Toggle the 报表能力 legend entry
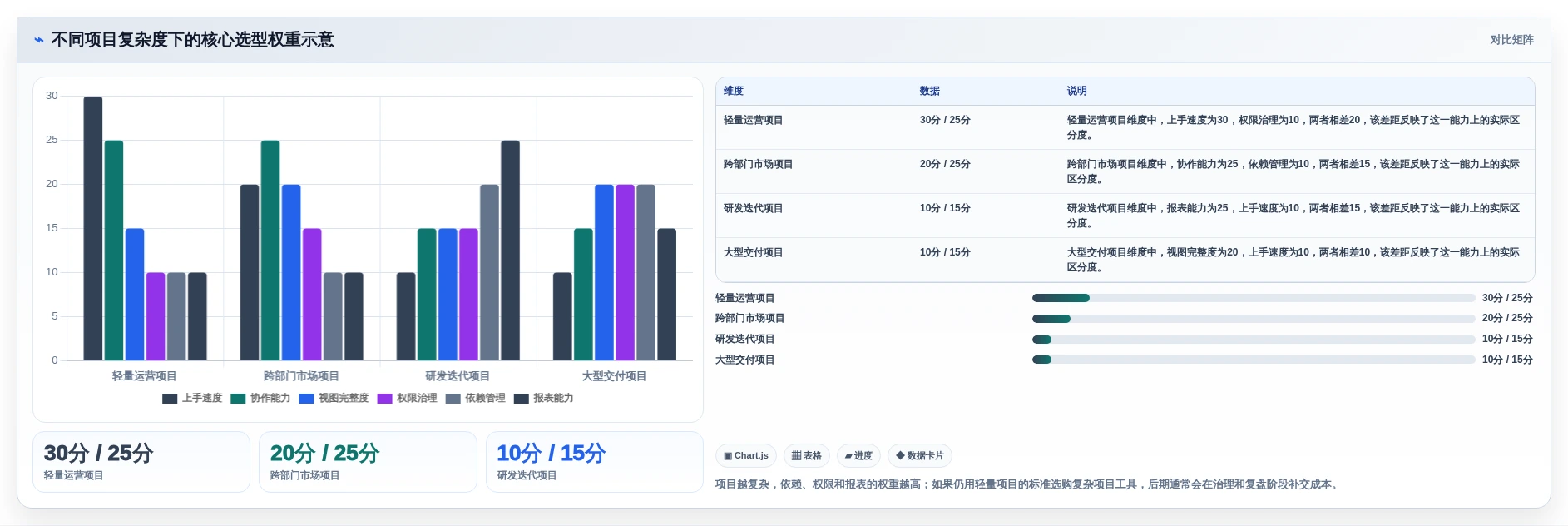This screenshot has width=1568, height=526. click(543, 399)
